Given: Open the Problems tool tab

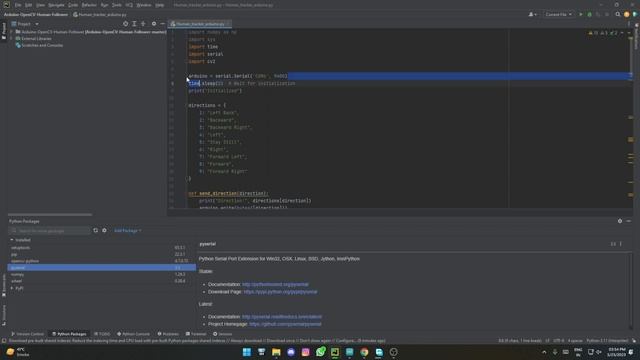Looking at the screenshot, I should click(168, 334).
